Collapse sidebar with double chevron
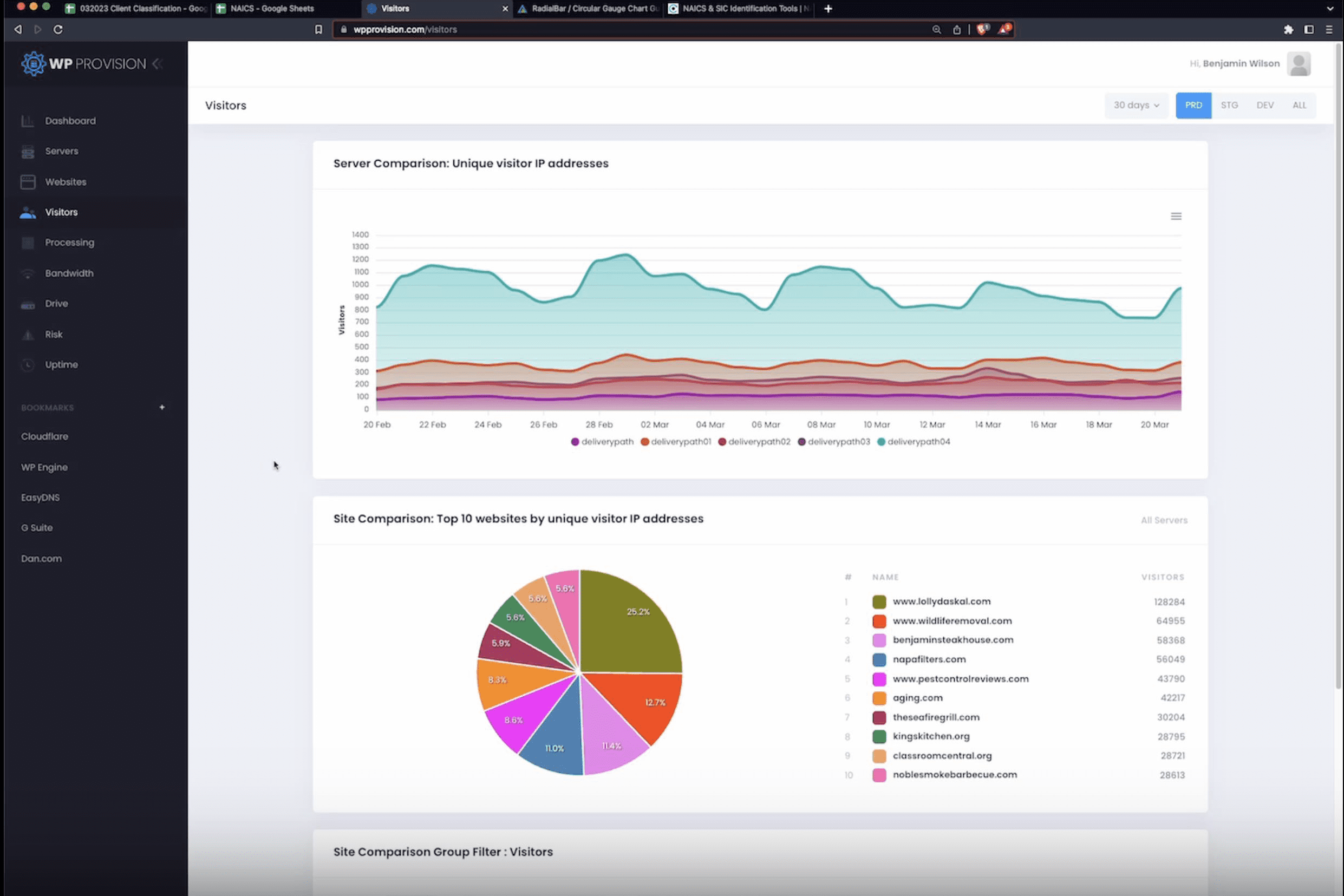This screenshot has width=1344, height=896. (x=158, y=64)
